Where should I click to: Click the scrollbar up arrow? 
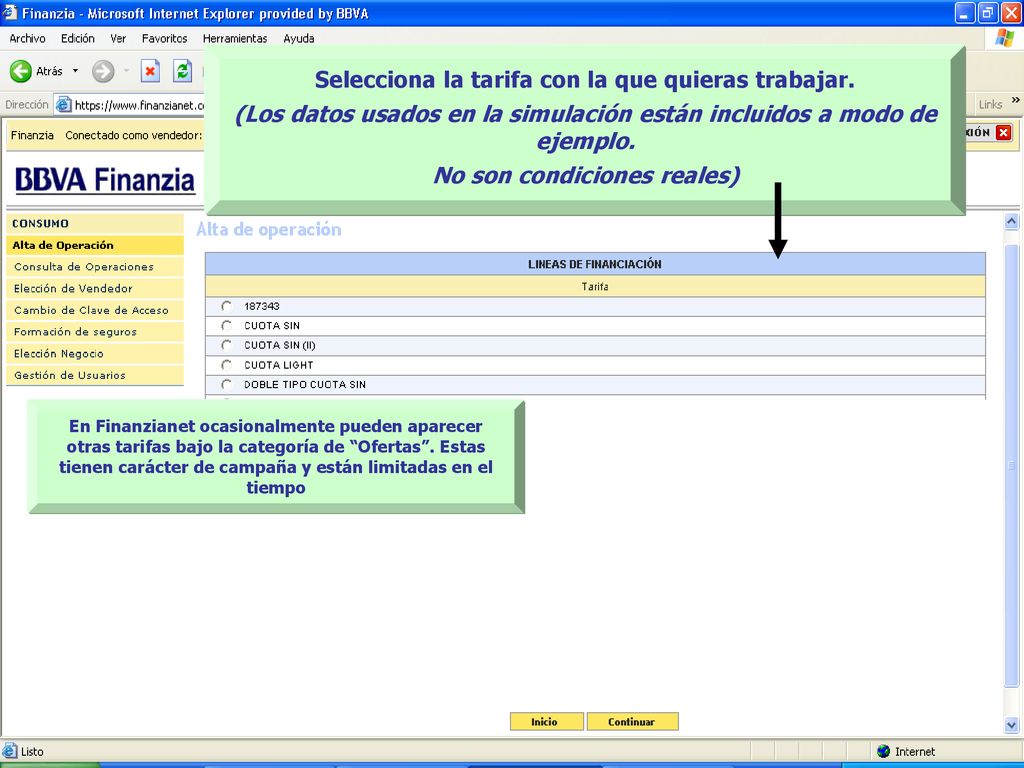(1011, 221)
